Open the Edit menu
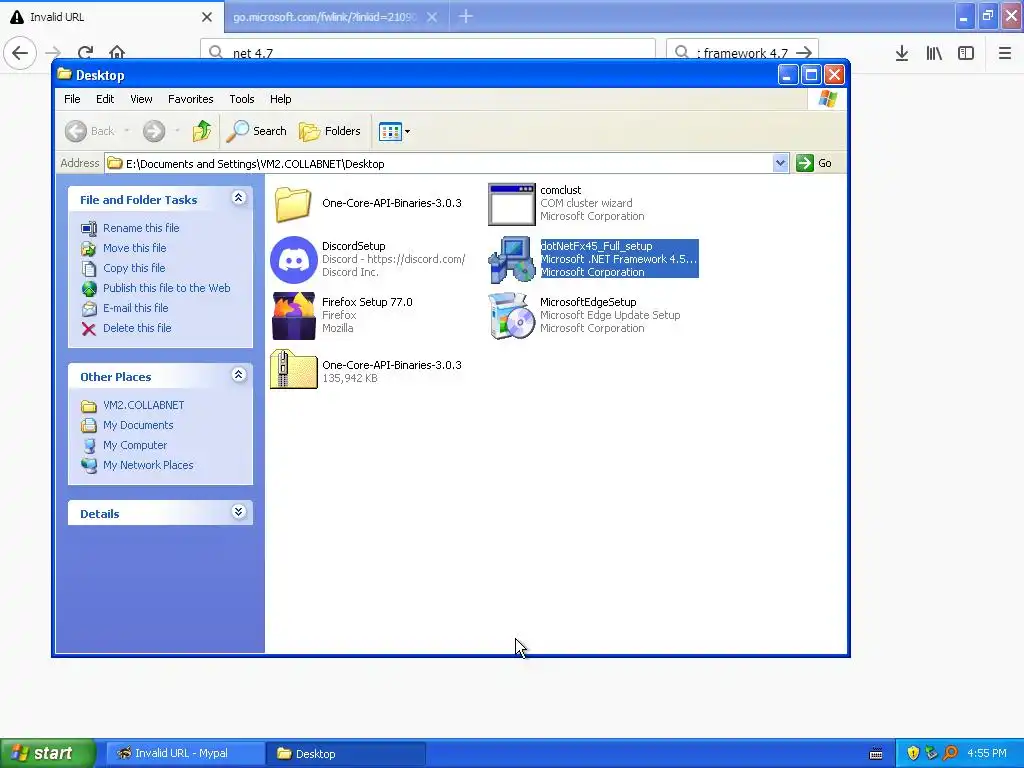This screenshot has width=1024, height=768. (104, 99)
